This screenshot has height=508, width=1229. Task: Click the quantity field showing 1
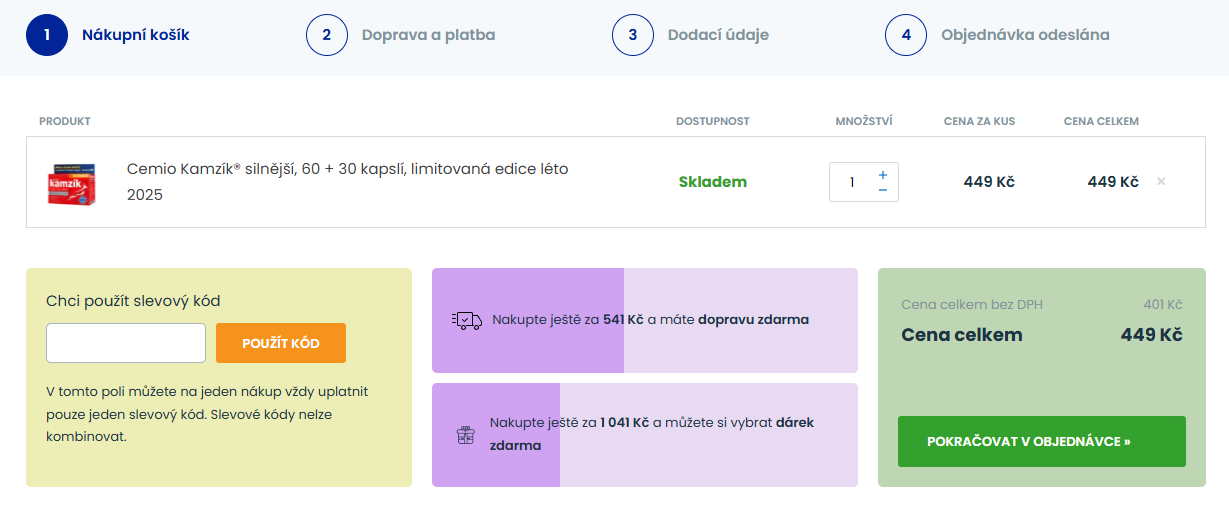click(852, 182)
